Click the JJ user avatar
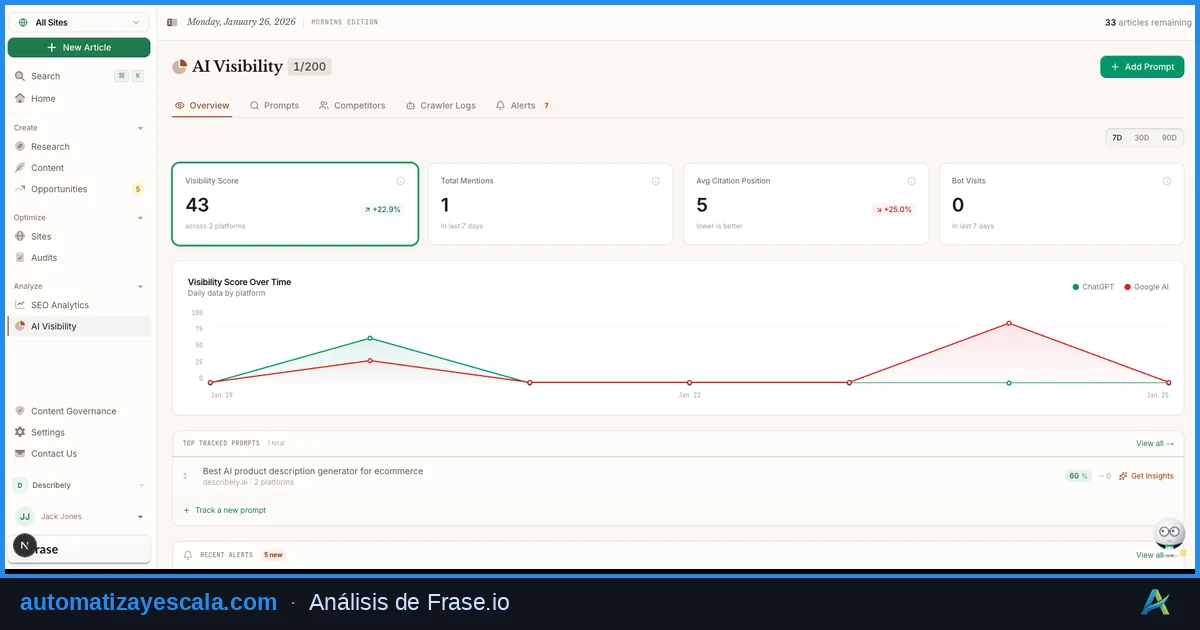1200x630 pixels. pos(25,517)
